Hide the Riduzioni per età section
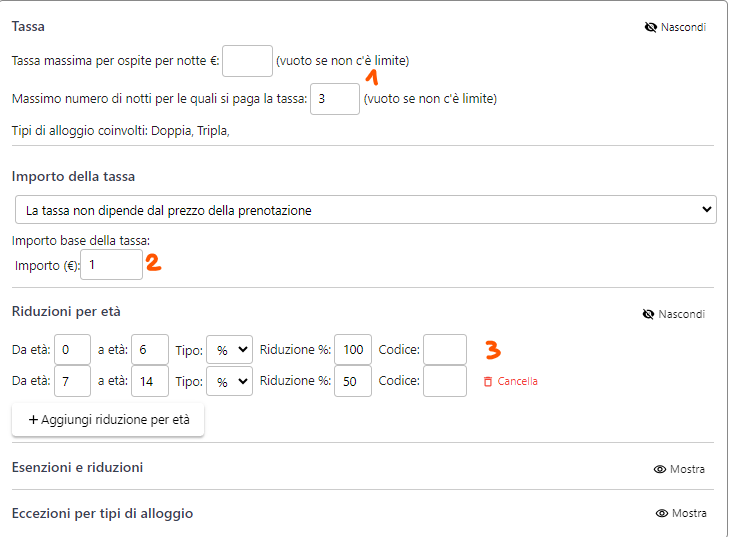Image resolution: width=729 pixels, height=537 pixels. coord(681,314)
